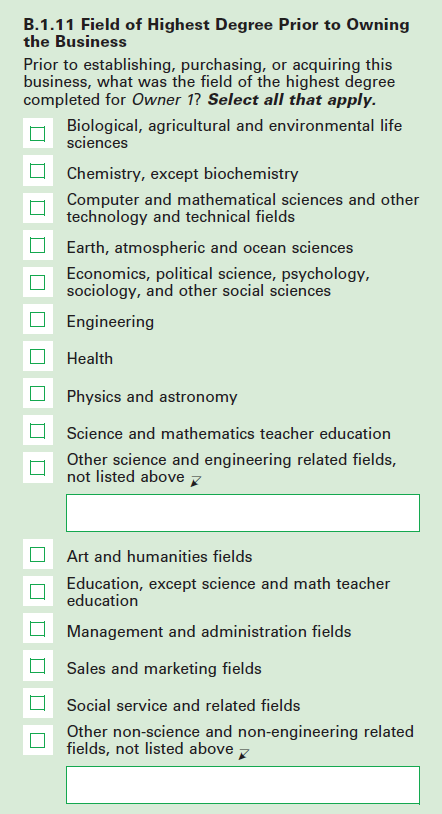442x814 pixels.
Task: Tick the Chemistry, except biochemistry checkbox
Action: 37,171
